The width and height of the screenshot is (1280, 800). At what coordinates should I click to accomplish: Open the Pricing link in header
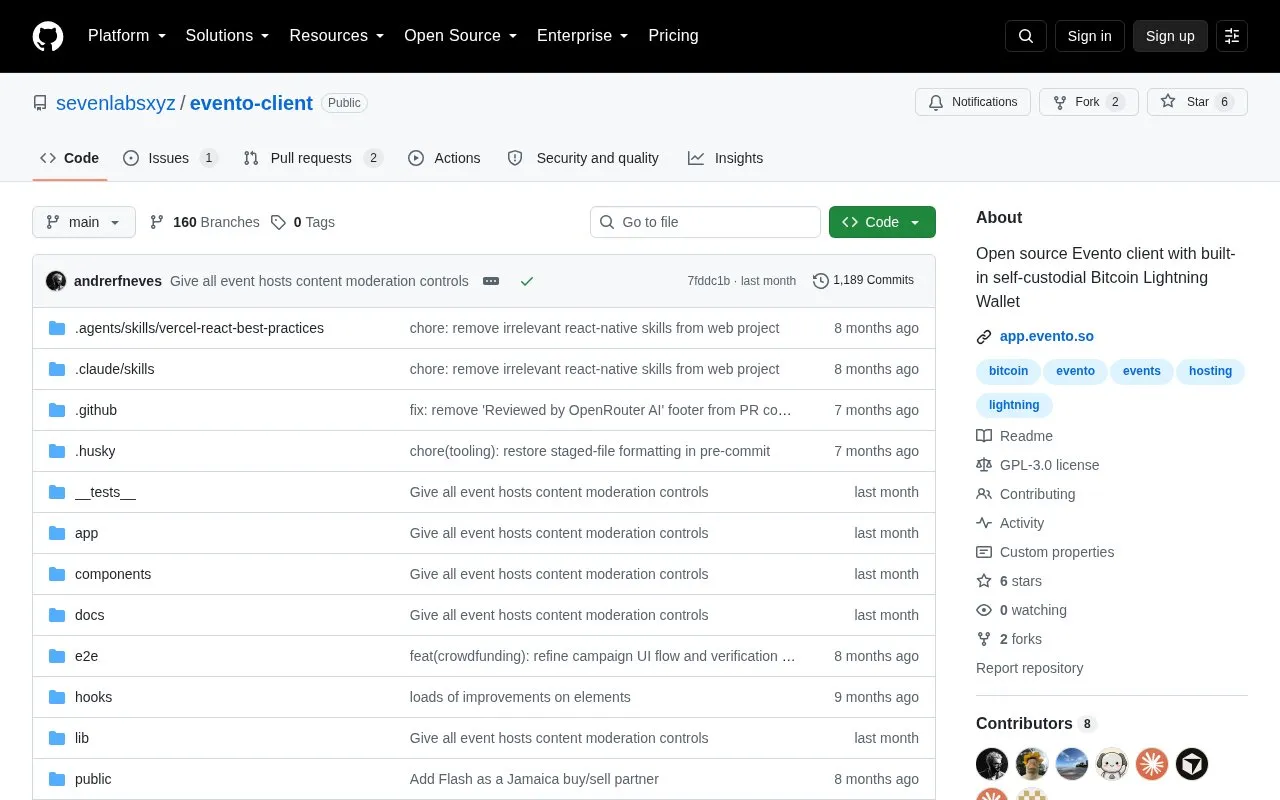(x=673, y=36)
